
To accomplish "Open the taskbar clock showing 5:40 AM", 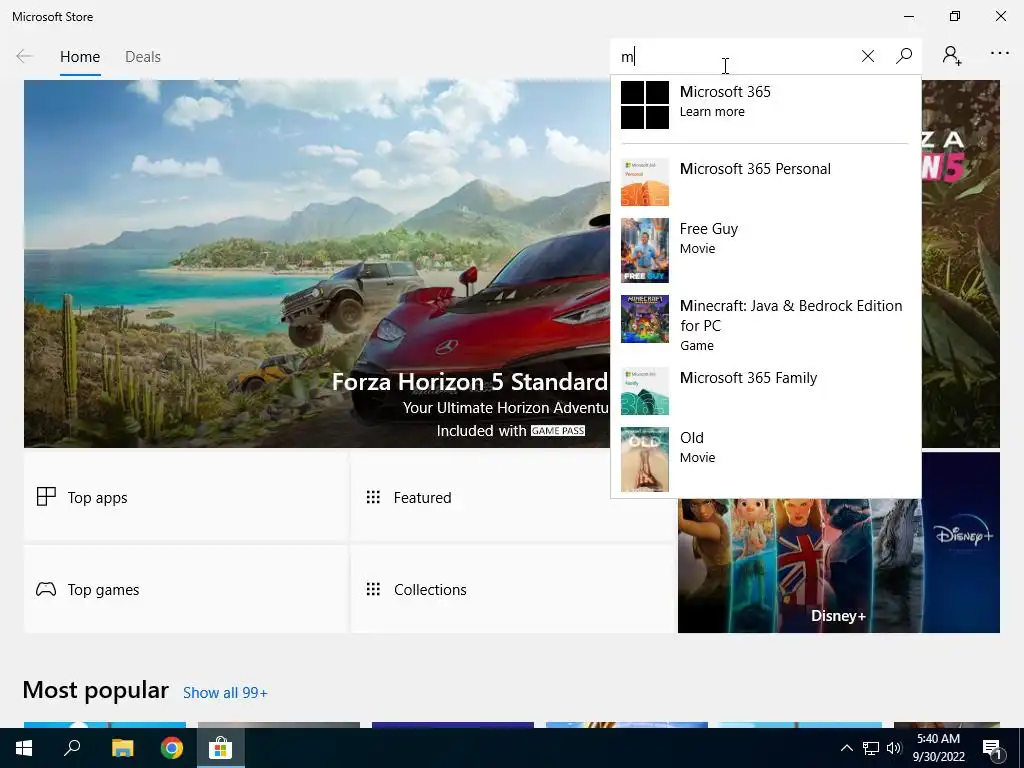I will [938, 748].
